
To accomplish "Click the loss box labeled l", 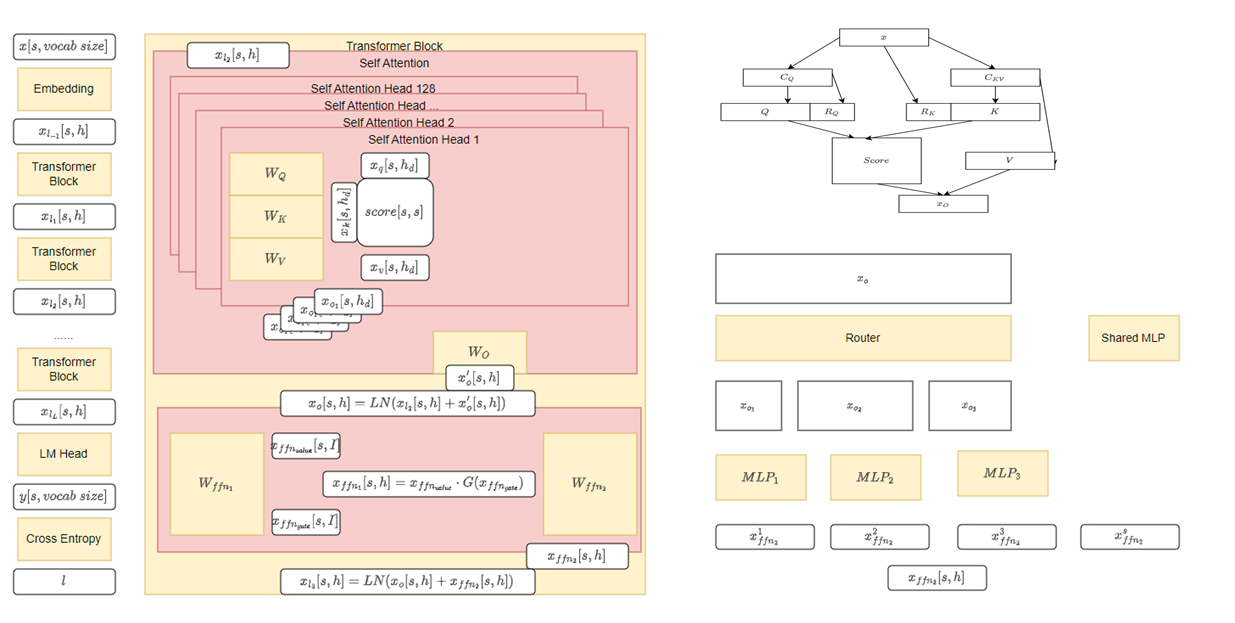I will 64,581.
